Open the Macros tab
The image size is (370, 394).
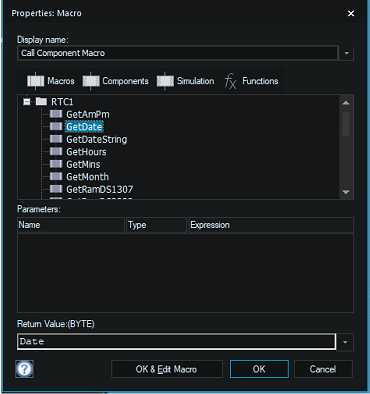click(x=51, y=81)
